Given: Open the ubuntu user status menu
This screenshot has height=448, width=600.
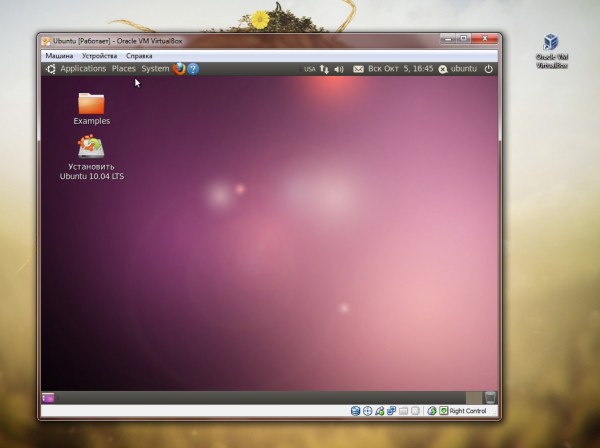Looking at the screenshot, I should click(458, 69).
